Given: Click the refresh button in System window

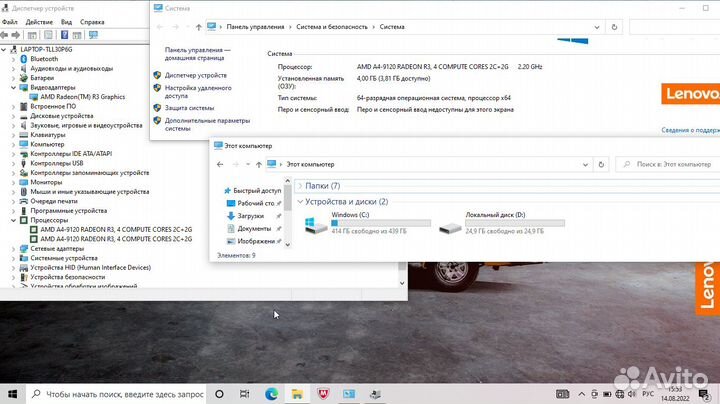Looking at the screenshot, I should click(x=614, y=27).
